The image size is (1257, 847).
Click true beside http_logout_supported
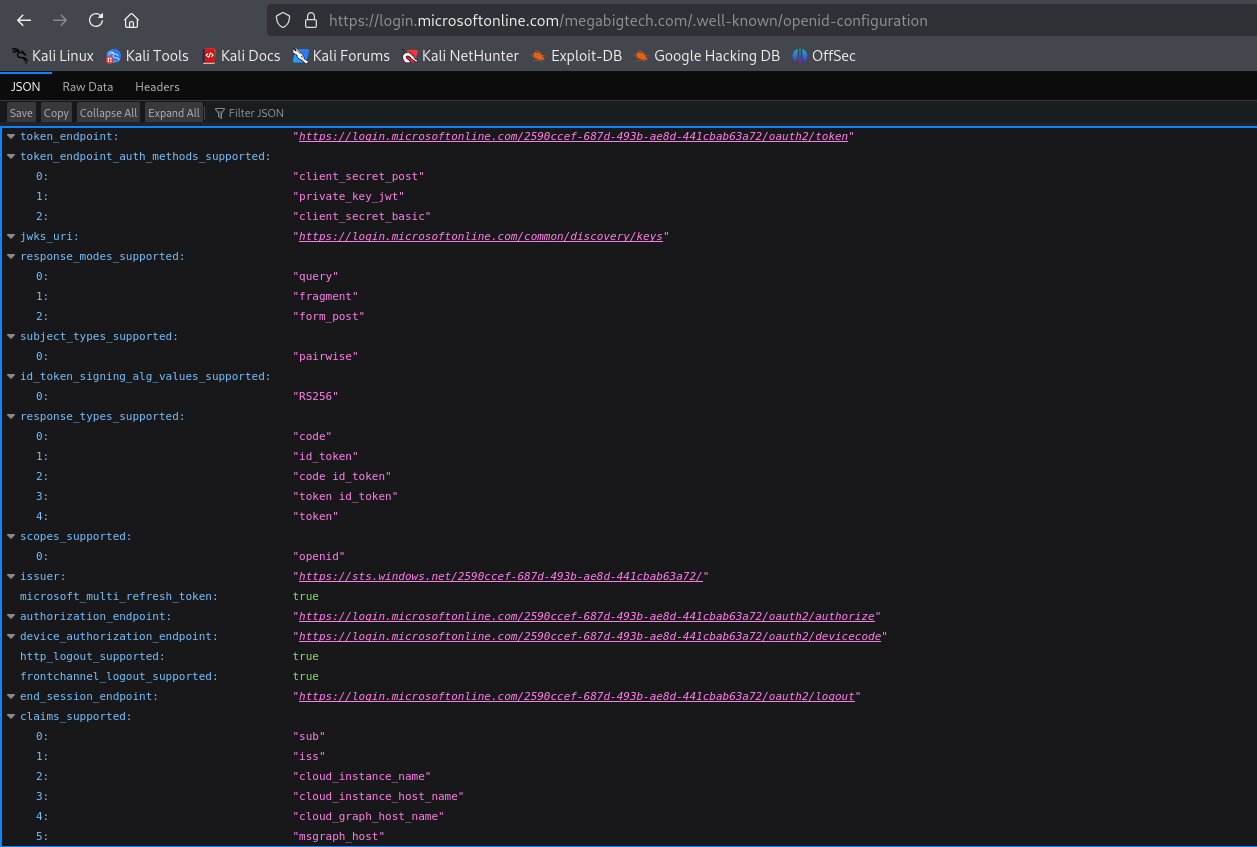(x=306, y=656)
